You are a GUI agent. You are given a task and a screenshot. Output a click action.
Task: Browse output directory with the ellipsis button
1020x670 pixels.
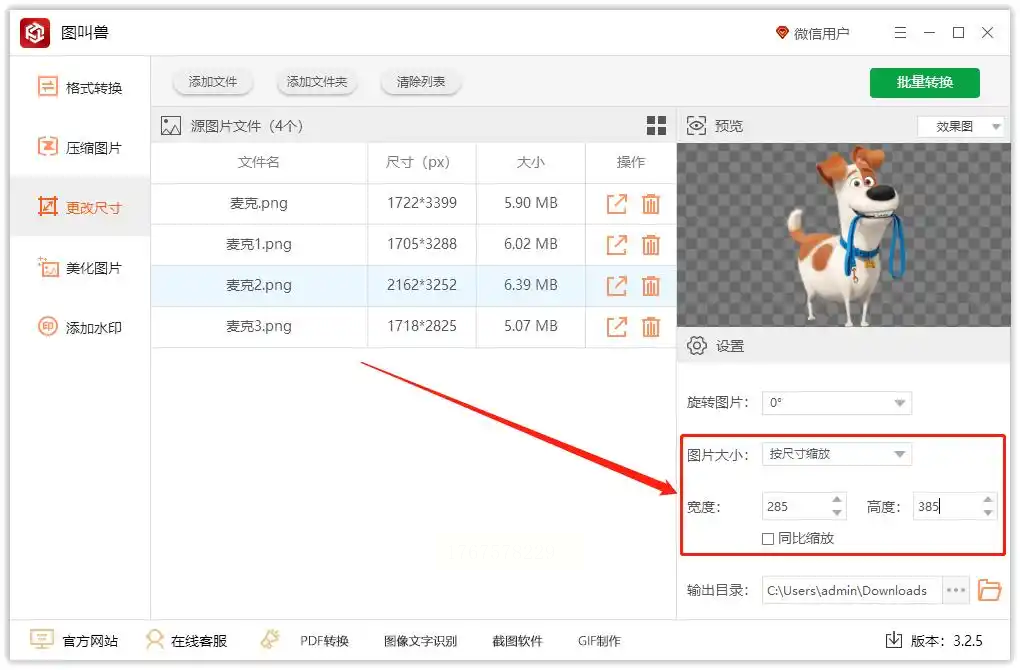(x=956, y=590)
